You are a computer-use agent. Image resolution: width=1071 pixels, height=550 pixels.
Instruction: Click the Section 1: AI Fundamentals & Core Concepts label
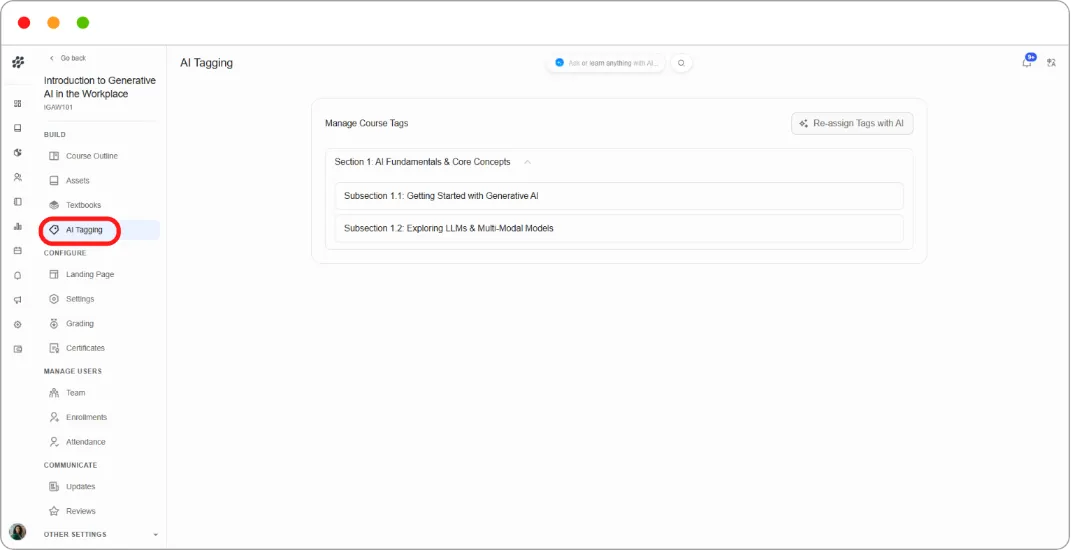[x=422, y=162]
